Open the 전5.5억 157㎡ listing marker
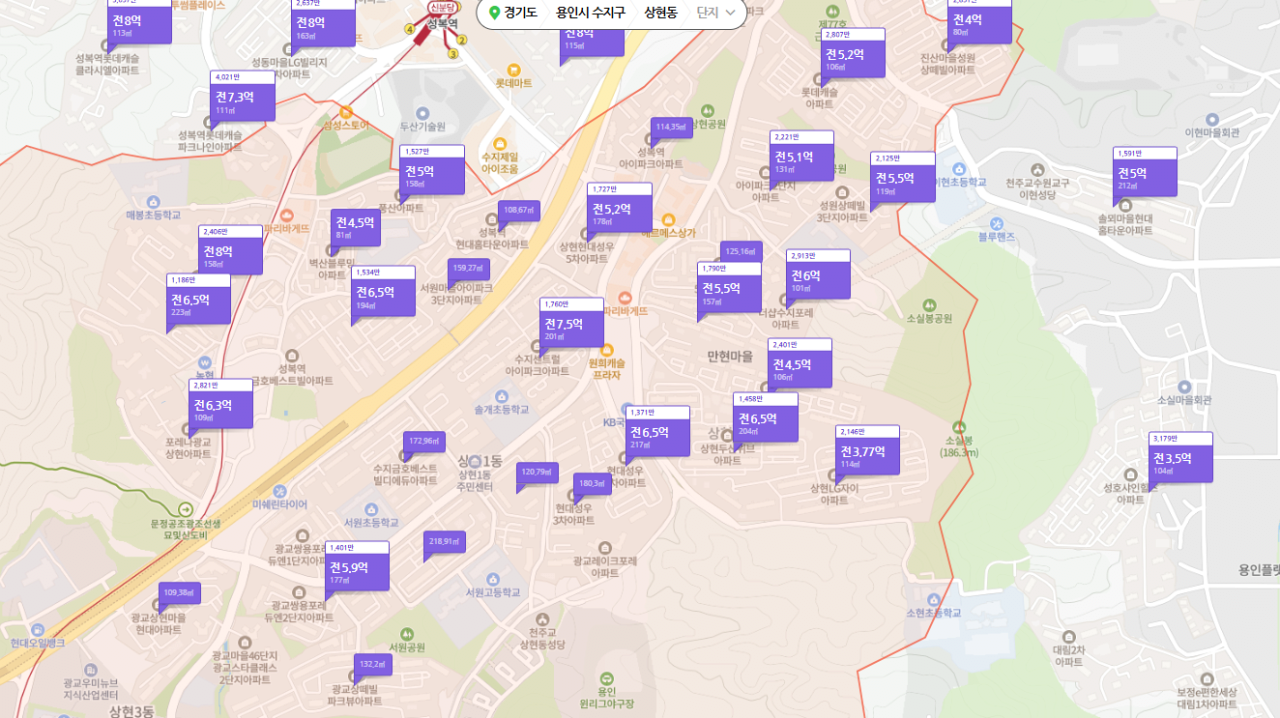This screenshot has height=718, width=1280. pos(729,287)
